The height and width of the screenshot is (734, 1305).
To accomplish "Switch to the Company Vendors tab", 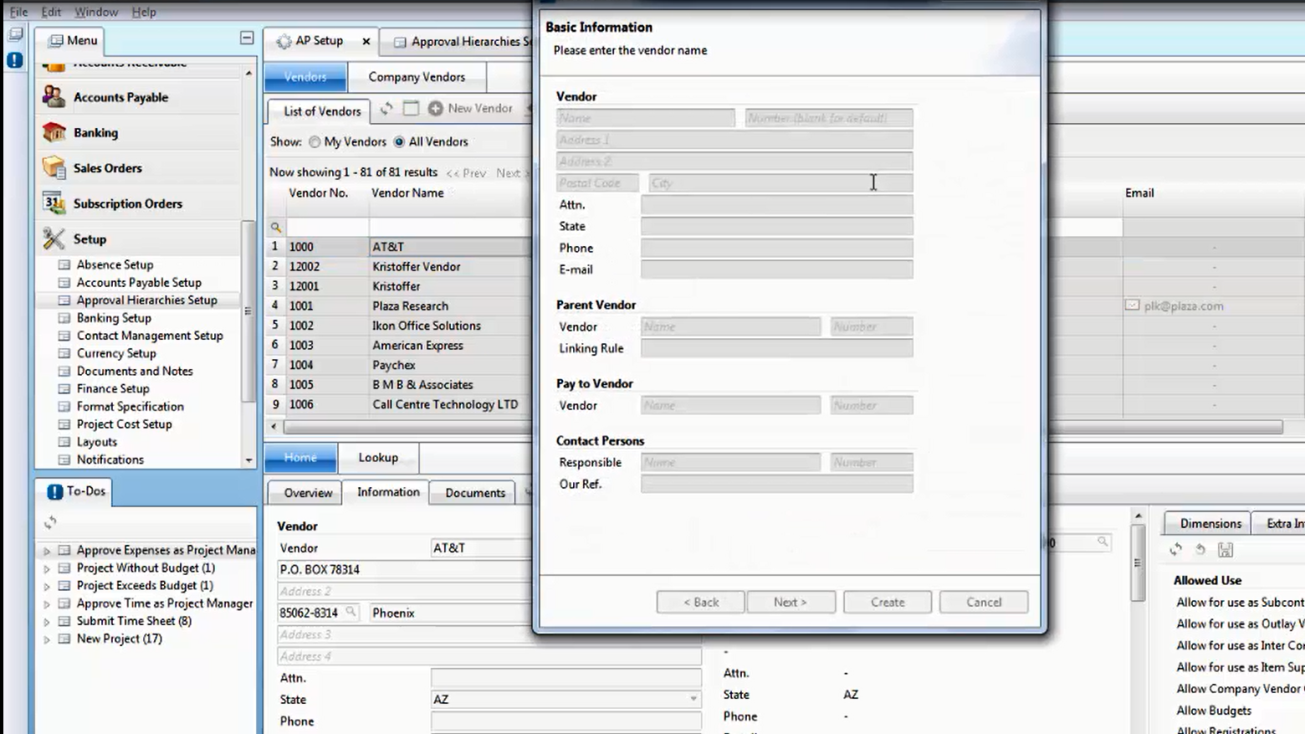I will click(x=416, y=77).
